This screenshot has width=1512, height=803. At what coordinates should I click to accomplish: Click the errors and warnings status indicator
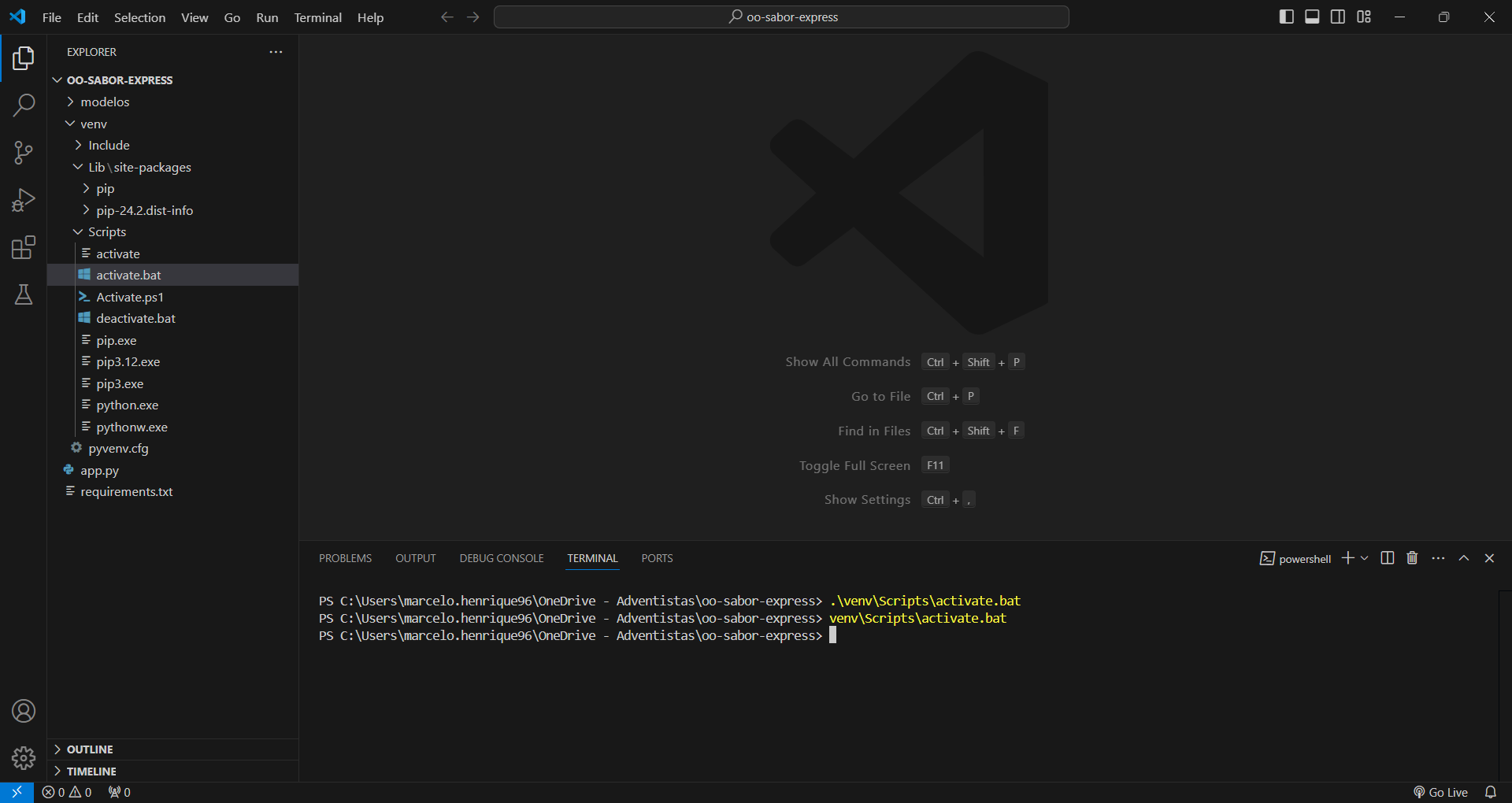(67, 792)
